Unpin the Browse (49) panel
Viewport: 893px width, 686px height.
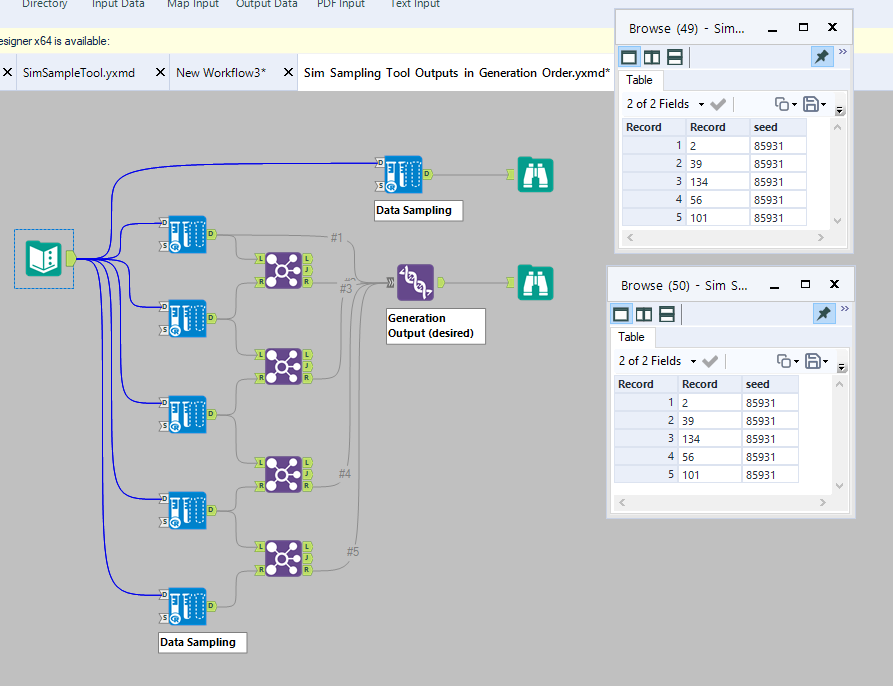pyautogui.click(x=821, y=56)
